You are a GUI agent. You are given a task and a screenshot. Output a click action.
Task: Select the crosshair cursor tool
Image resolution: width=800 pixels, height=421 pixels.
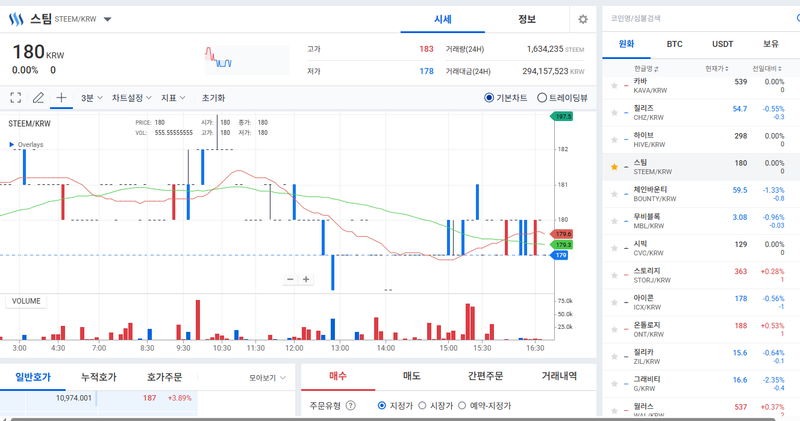[x=61, y=97]
